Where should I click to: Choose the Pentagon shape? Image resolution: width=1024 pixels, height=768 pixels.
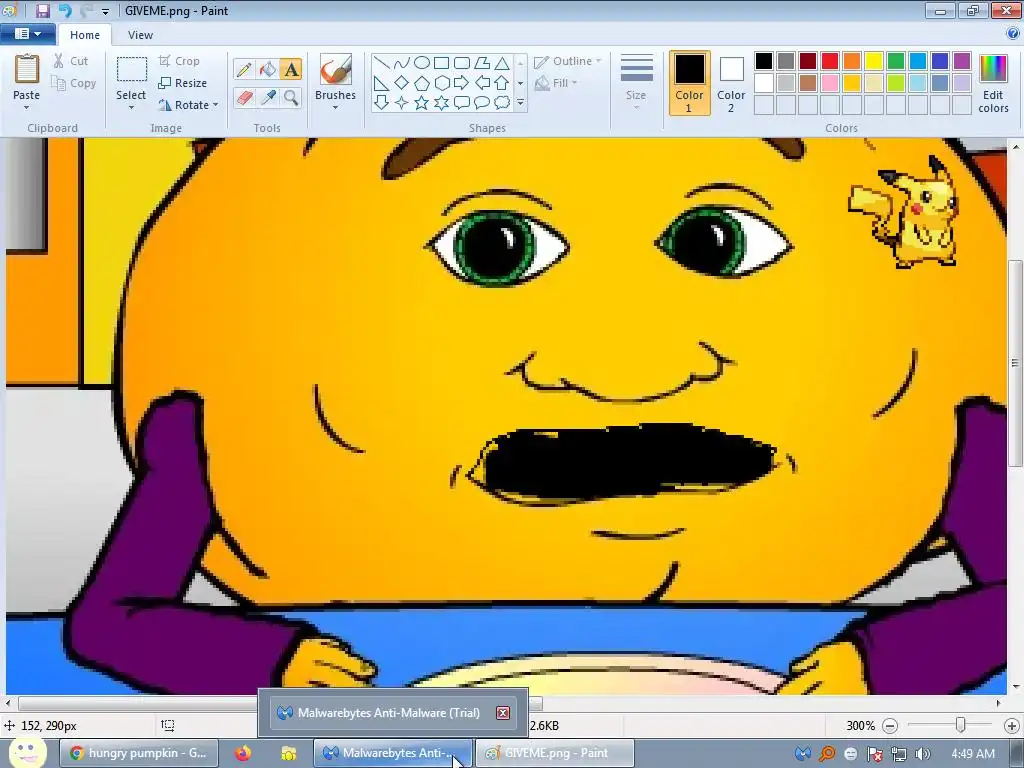click(x=422, y=83)
